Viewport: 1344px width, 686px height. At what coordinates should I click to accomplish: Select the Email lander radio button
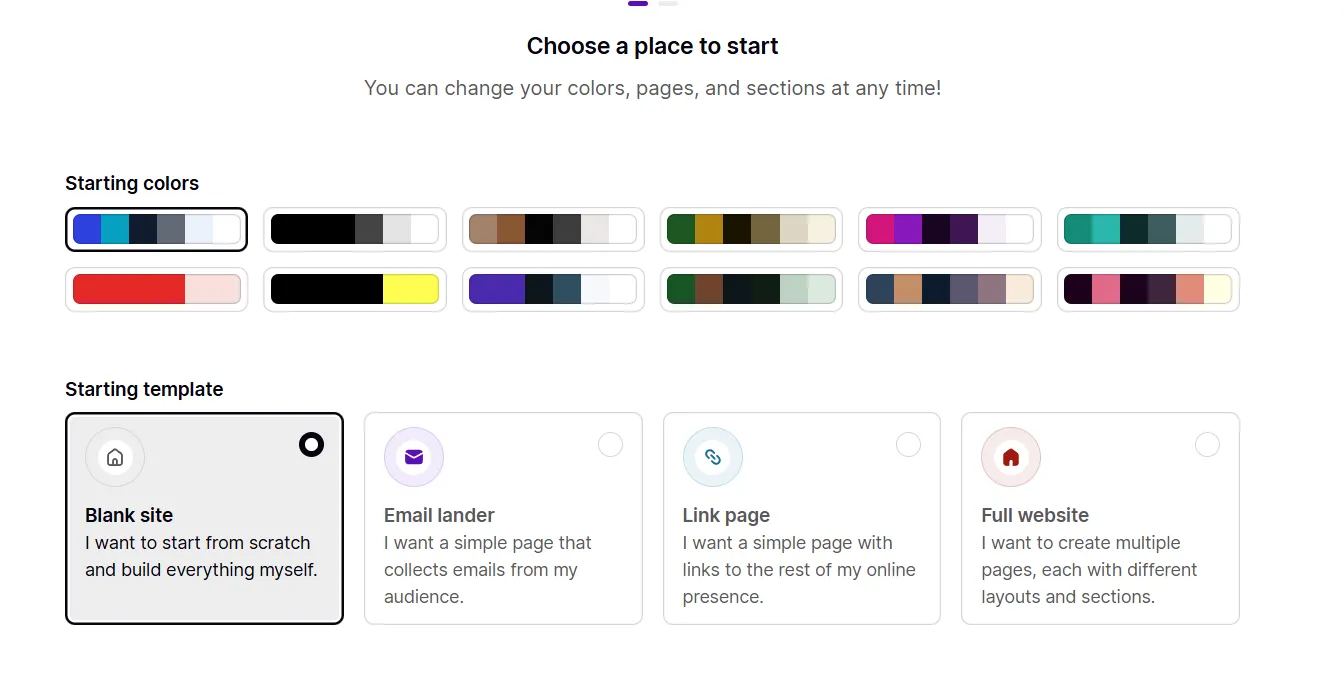point(610,445)
